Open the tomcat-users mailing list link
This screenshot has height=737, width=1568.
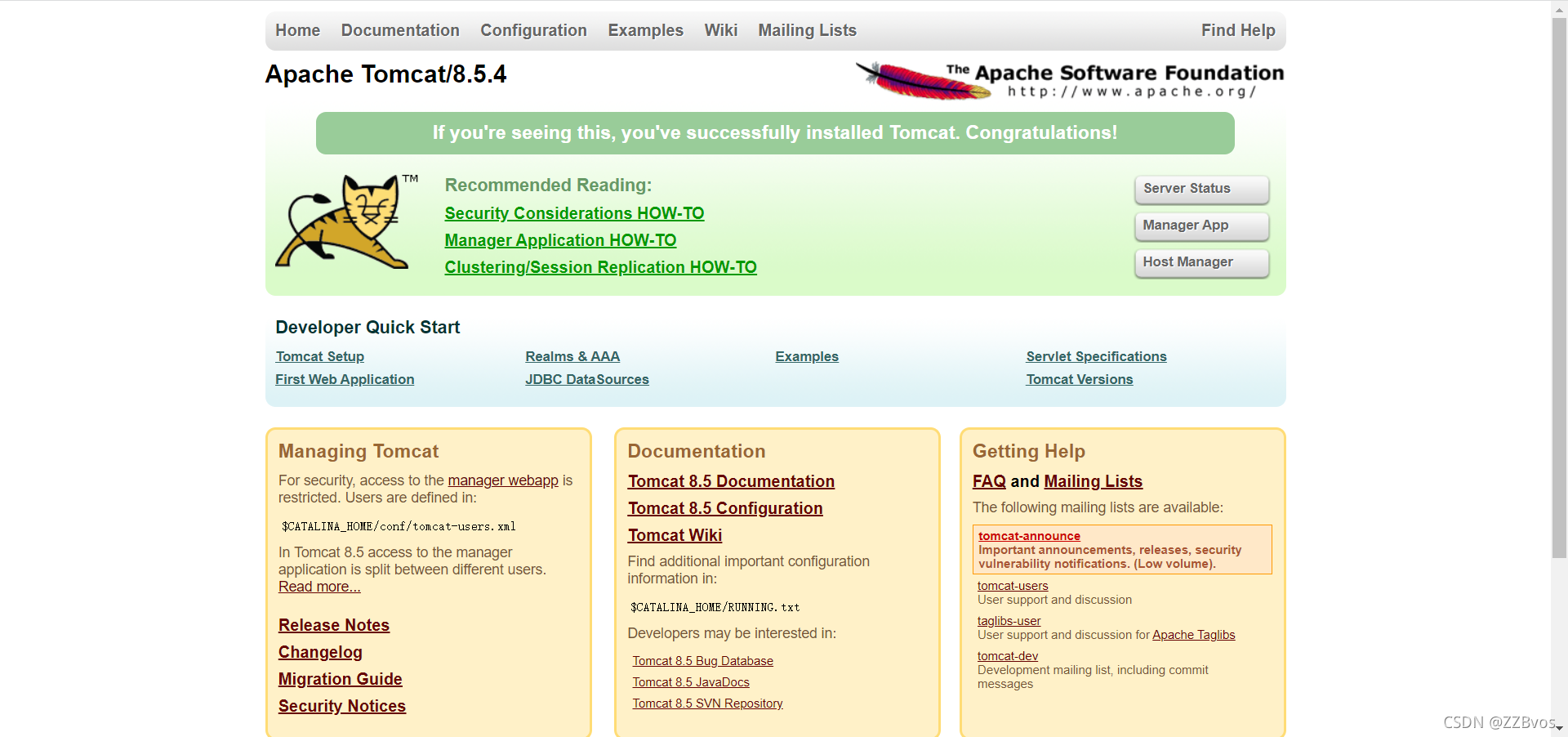click(x=1013, y=586)
